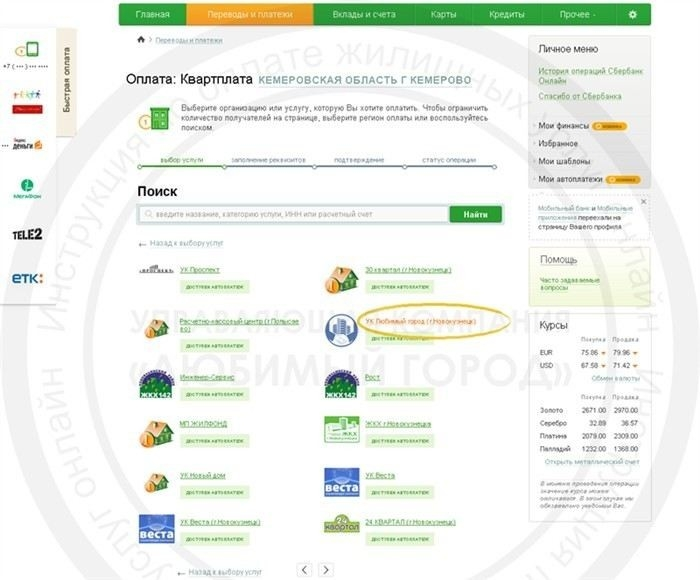Click the УК Веста (г.Новокузнецк) blue logo
The width and height of the screenshot is (700, 580).
click(x=157, y=529)
